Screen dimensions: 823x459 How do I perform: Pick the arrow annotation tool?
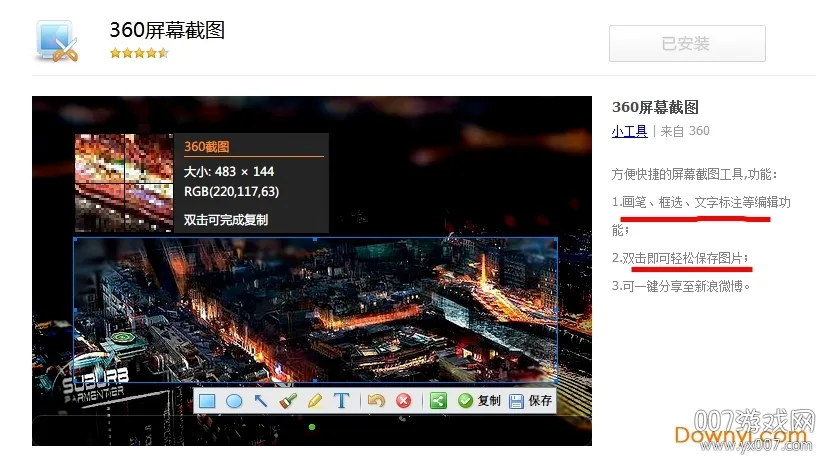pos(261,401)
